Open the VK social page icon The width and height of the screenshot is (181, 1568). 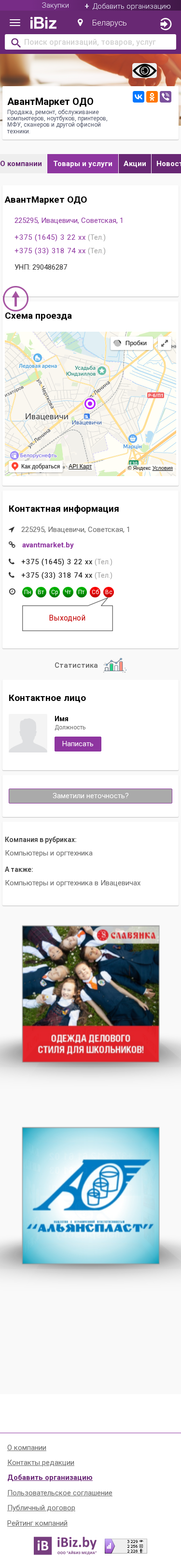pyautogui.click(x=139, y=97)
